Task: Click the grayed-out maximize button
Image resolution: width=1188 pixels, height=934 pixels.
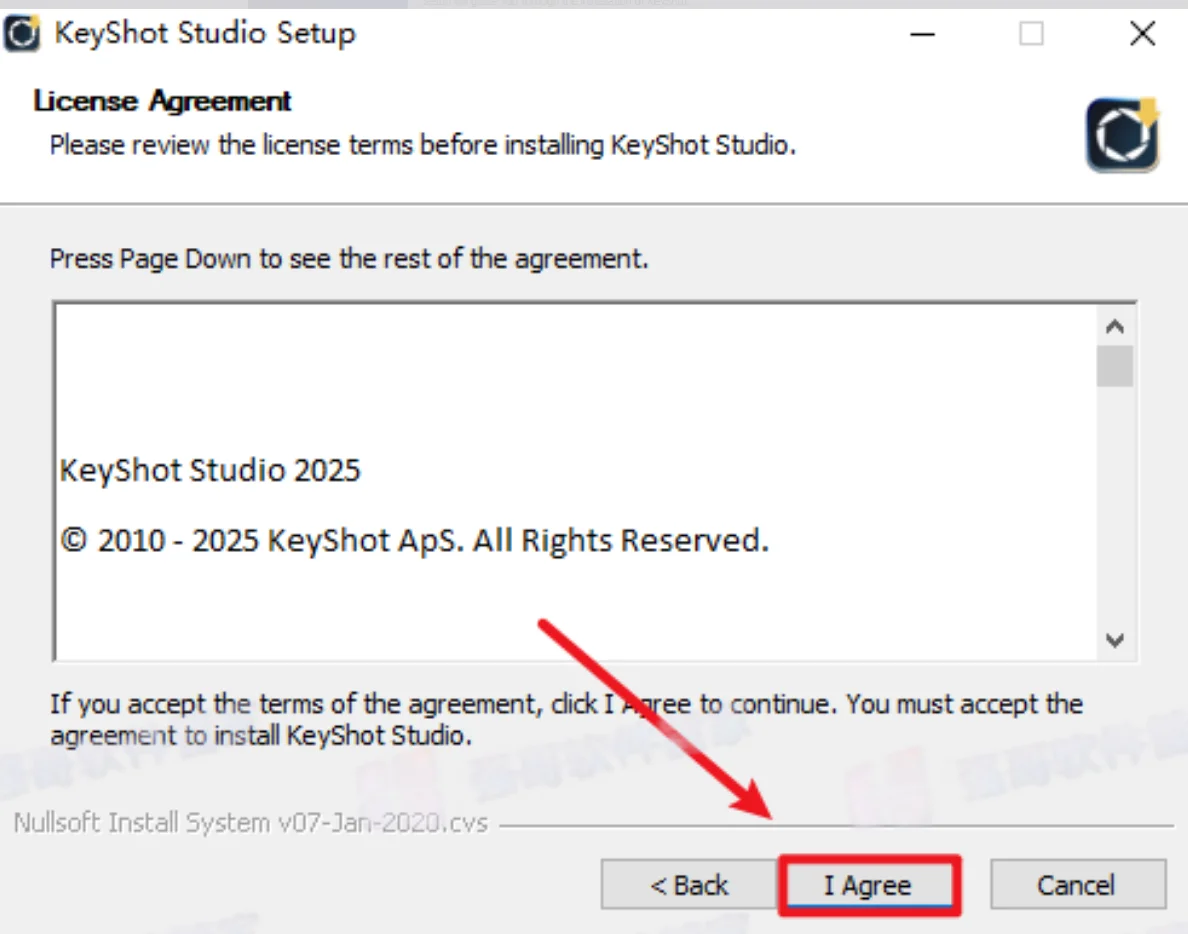Action: click(1031, 34)
